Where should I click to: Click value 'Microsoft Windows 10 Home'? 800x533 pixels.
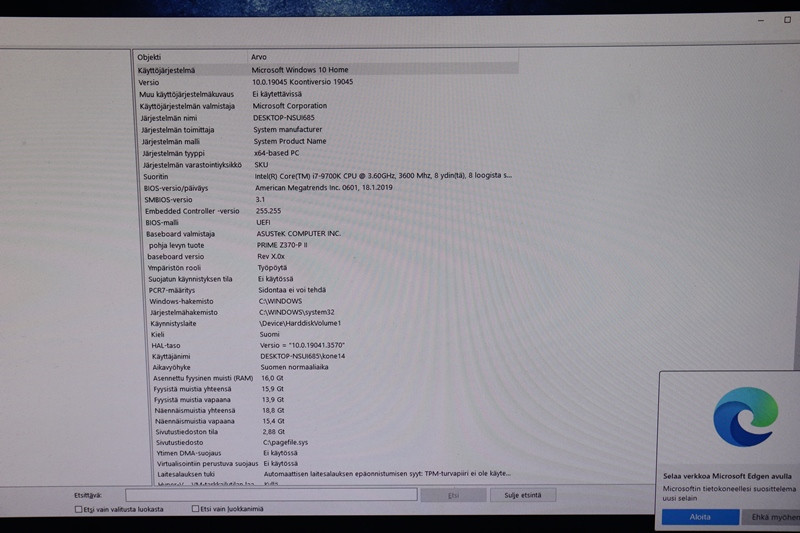[x=299, y=70]
